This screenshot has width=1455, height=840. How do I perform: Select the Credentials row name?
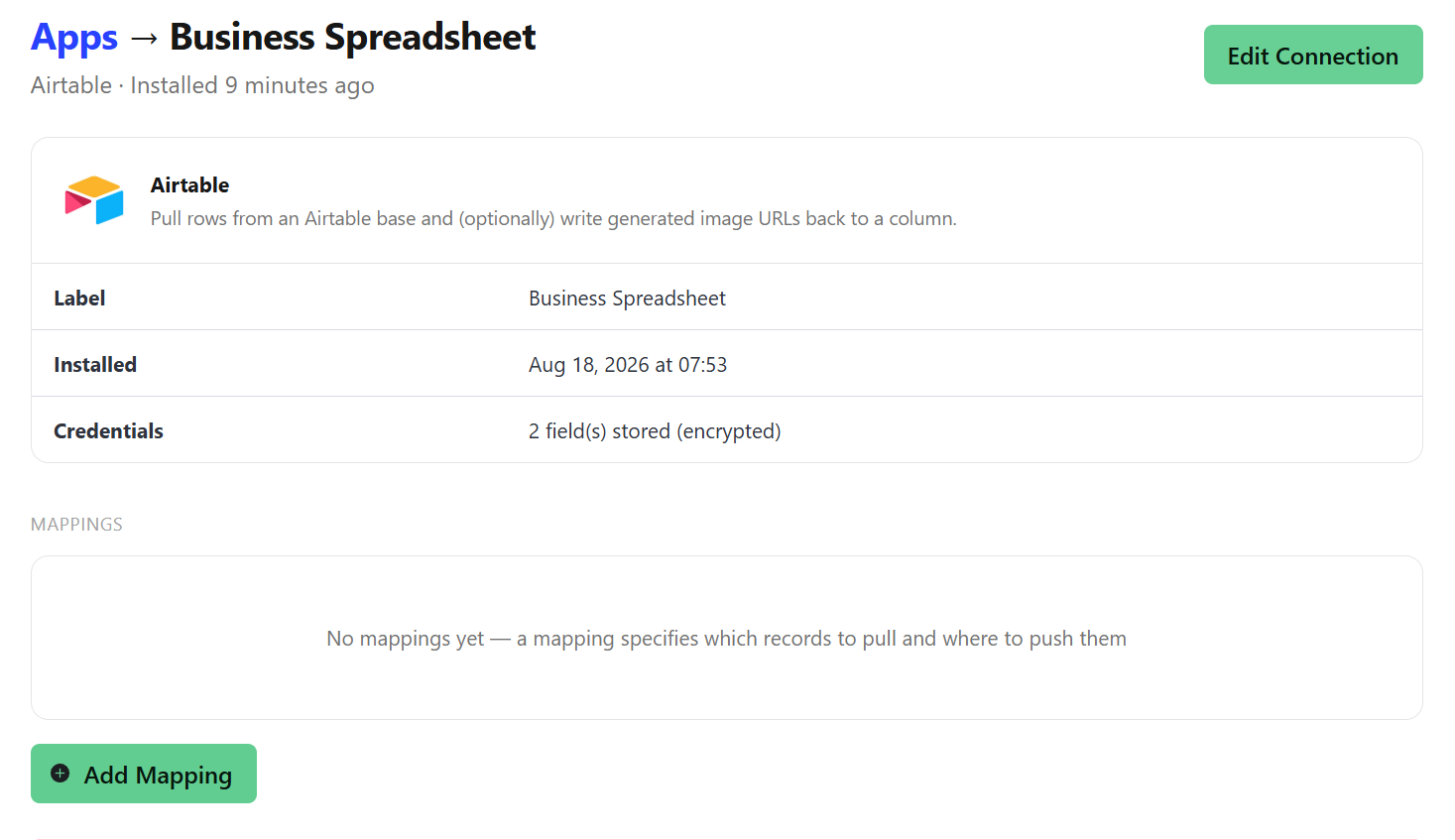pyautogui.click(x=108, y=431)
